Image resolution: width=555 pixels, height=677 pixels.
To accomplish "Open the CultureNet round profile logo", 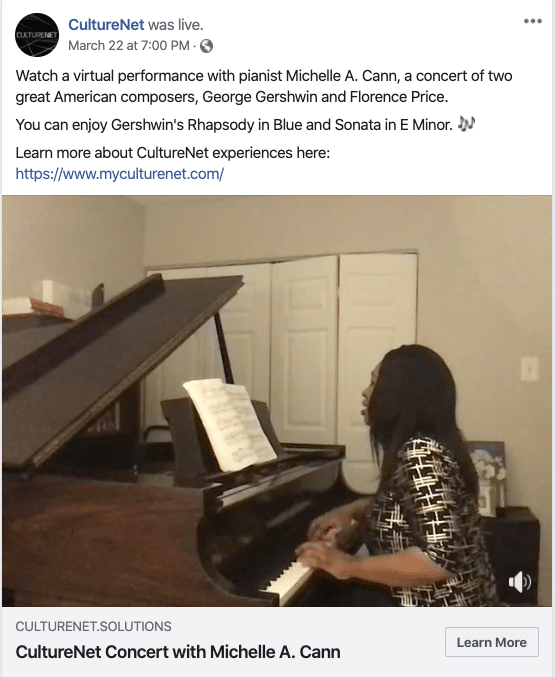I will pyautogui.click(x=37, y=35).
